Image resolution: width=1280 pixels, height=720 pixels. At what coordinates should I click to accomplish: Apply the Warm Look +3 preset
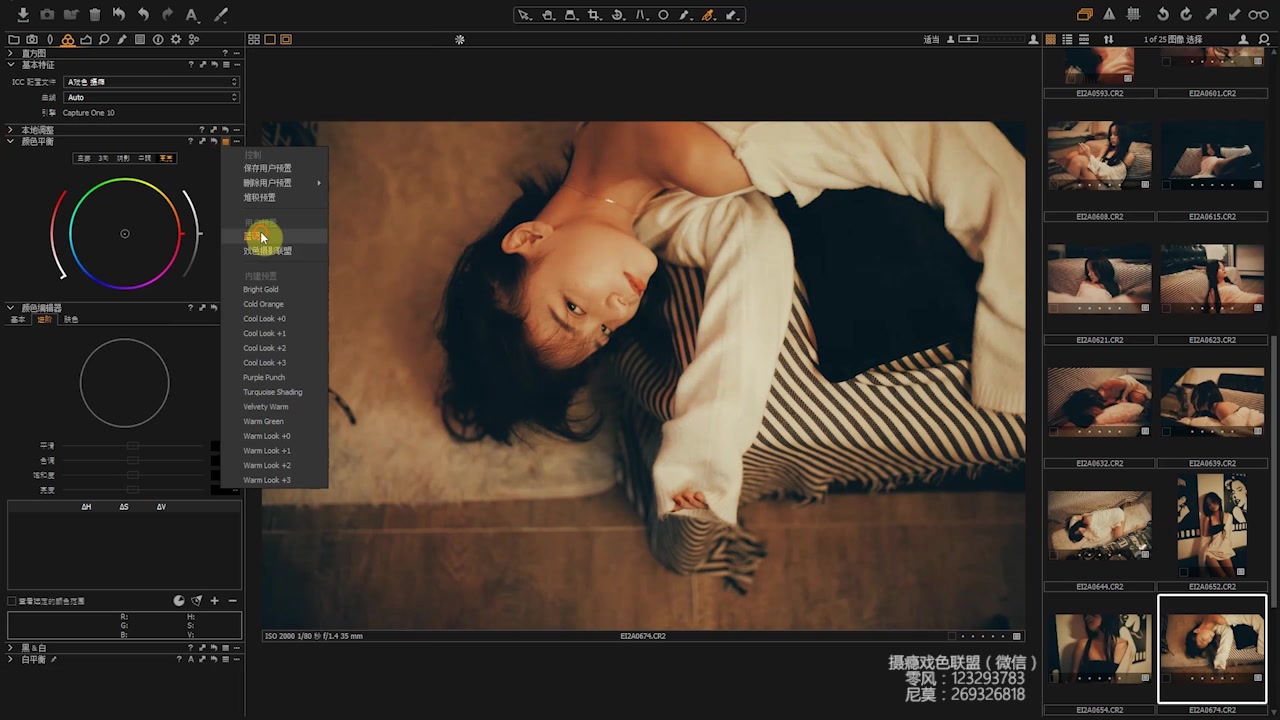[267, 480]
